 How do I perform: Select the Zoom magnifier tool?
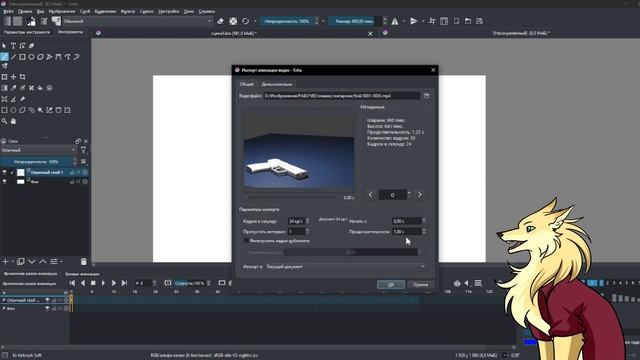point(4,121)
